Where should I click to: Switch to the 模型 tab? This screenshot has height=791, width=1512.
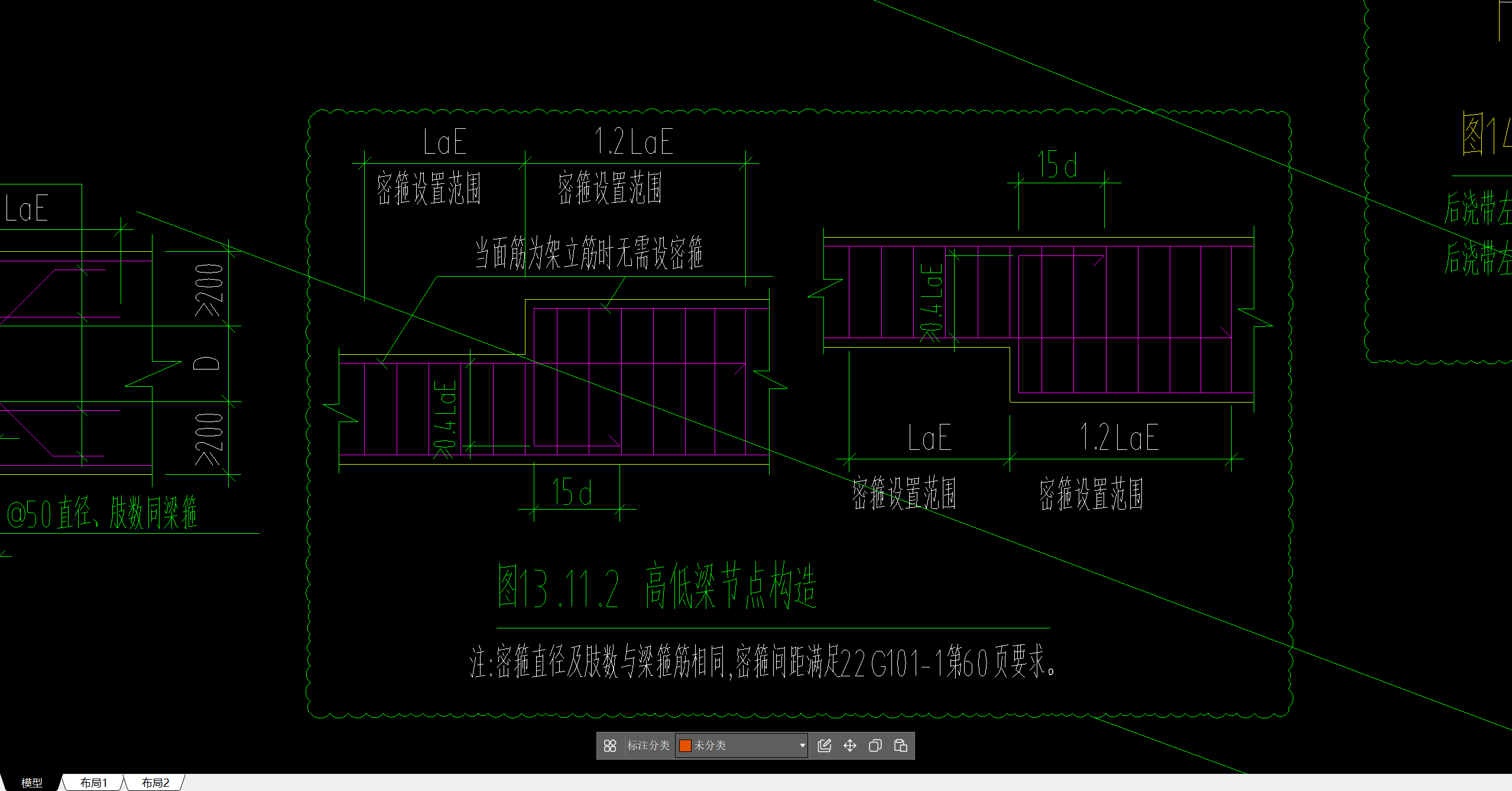click(x=32, y=783)
